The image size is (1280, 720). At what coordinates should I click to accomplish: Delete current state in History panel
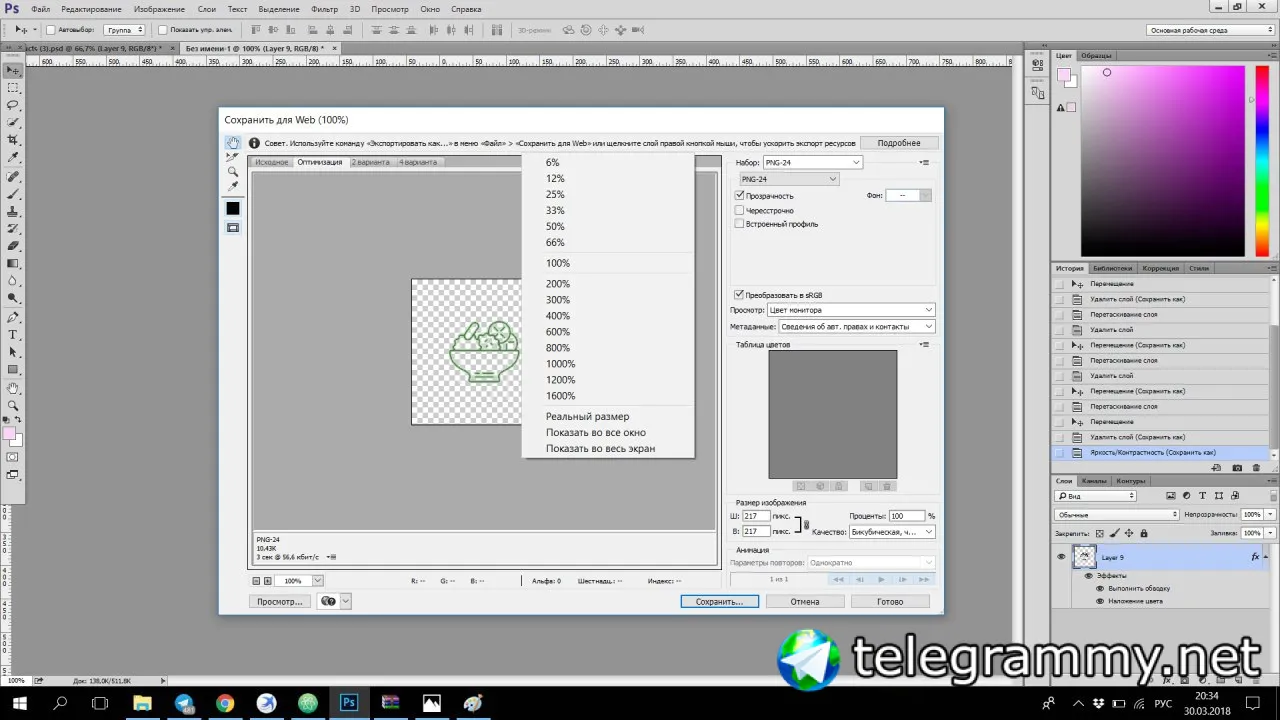(1255, 467)
